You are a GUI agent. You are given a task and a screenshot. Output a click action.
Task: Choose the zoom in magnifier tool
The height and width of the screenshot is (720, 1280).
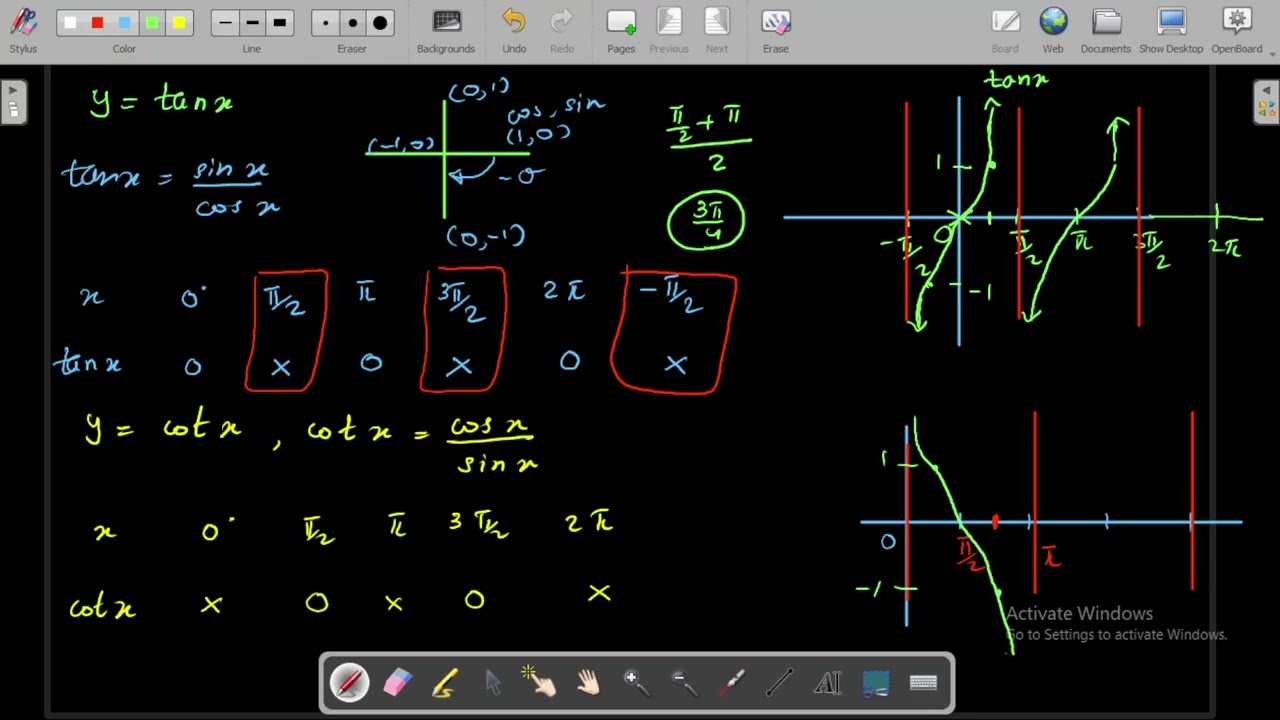click(x=636, y=683)
